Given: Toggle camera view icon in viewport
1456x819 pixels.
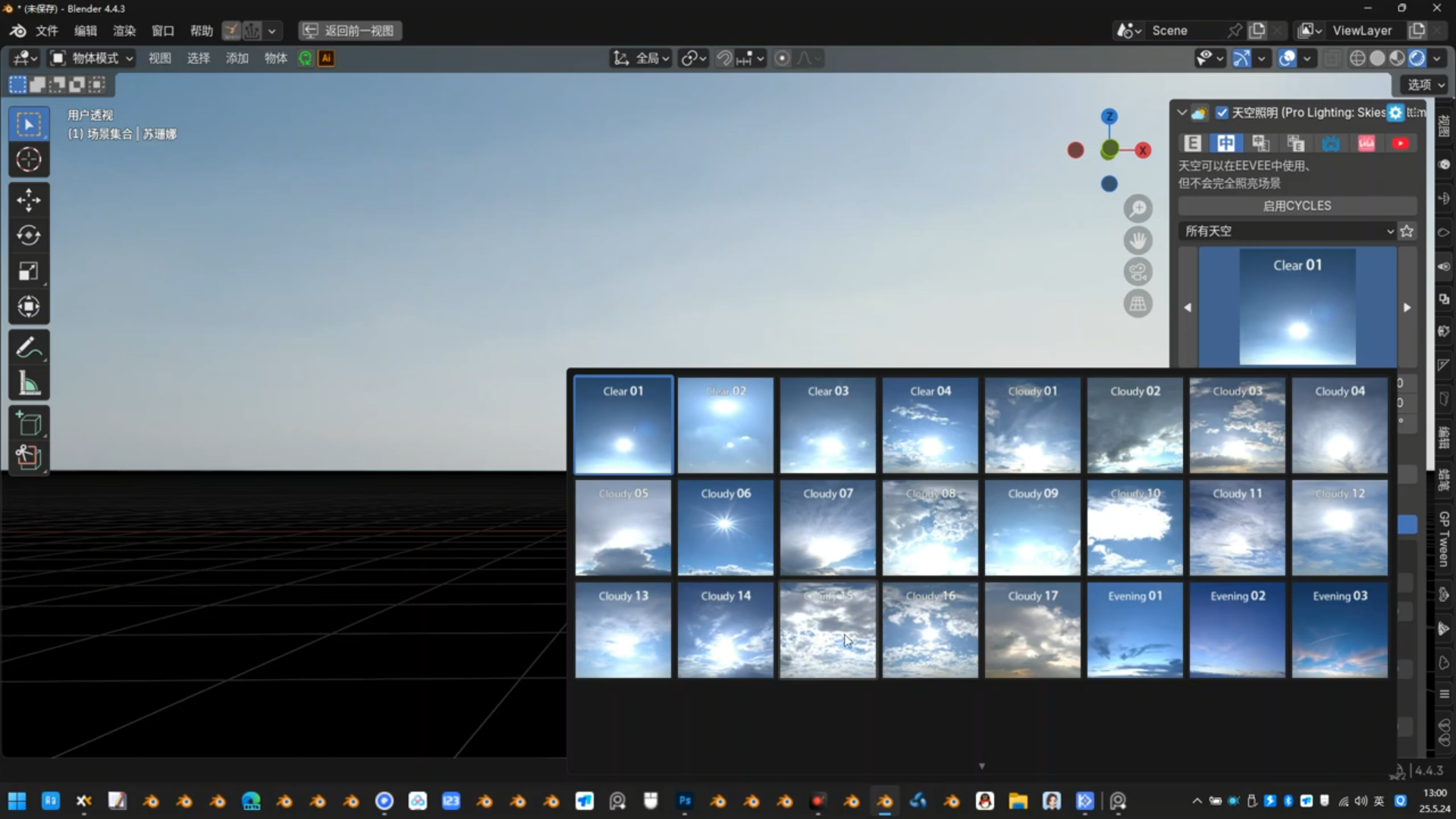Looking at the screenshot, I should (x=1137, y=272).
